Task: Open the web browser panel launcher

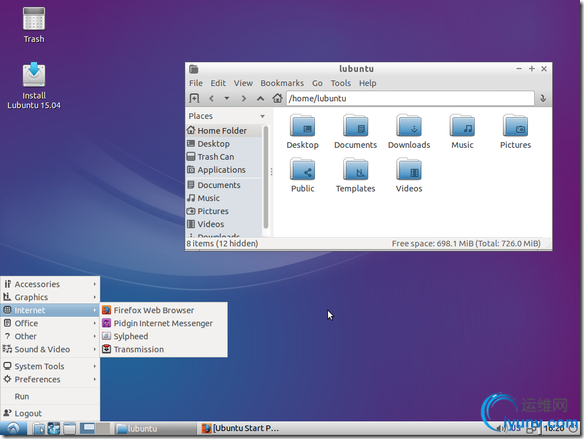Action: pos(54,429)
